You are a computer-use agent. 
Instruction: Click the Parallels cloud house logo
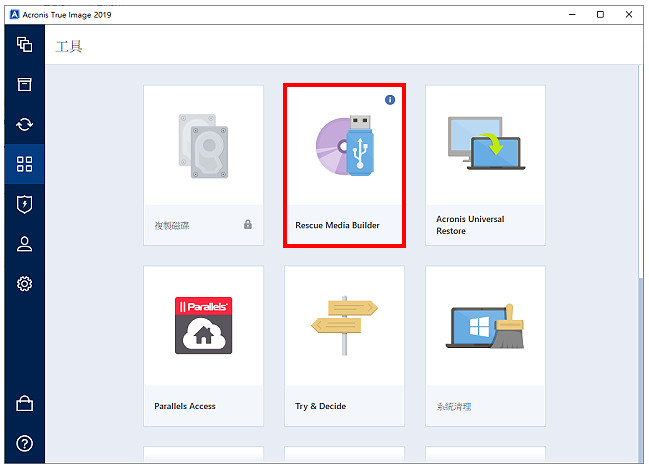(x=203, y=325)
